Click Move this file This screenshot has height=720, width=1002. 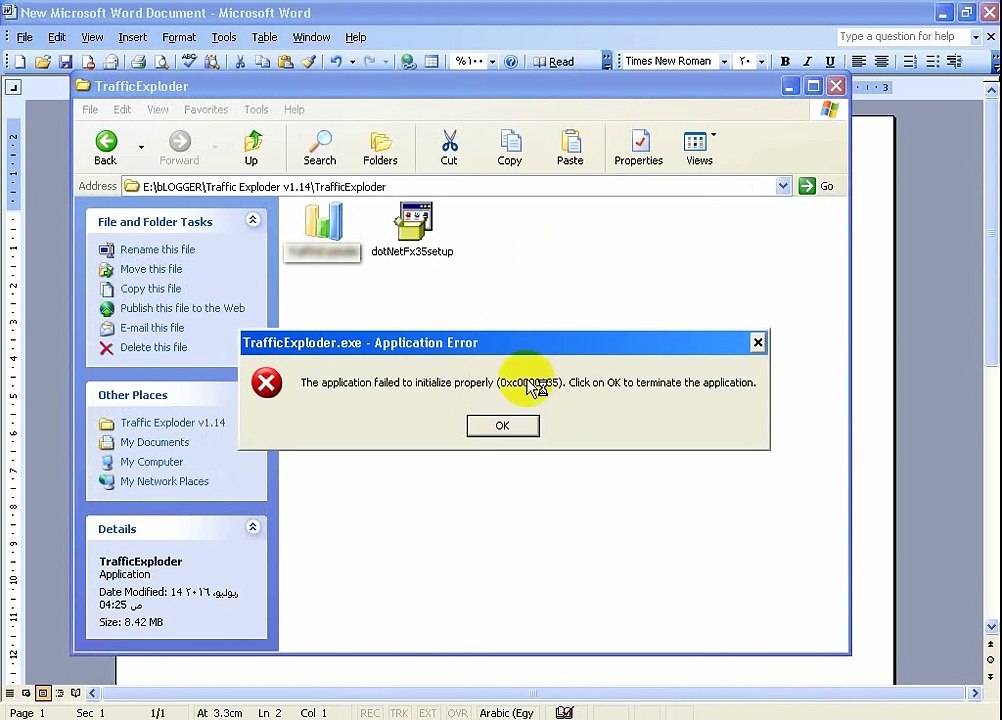tap(151, 269)
